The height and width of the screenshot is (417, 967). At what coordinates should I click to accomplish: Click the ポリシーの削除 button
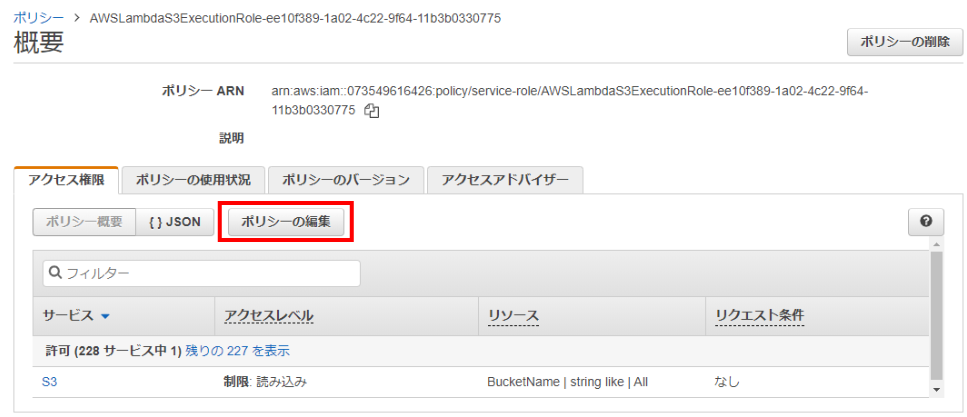click(x=905, y=42)
